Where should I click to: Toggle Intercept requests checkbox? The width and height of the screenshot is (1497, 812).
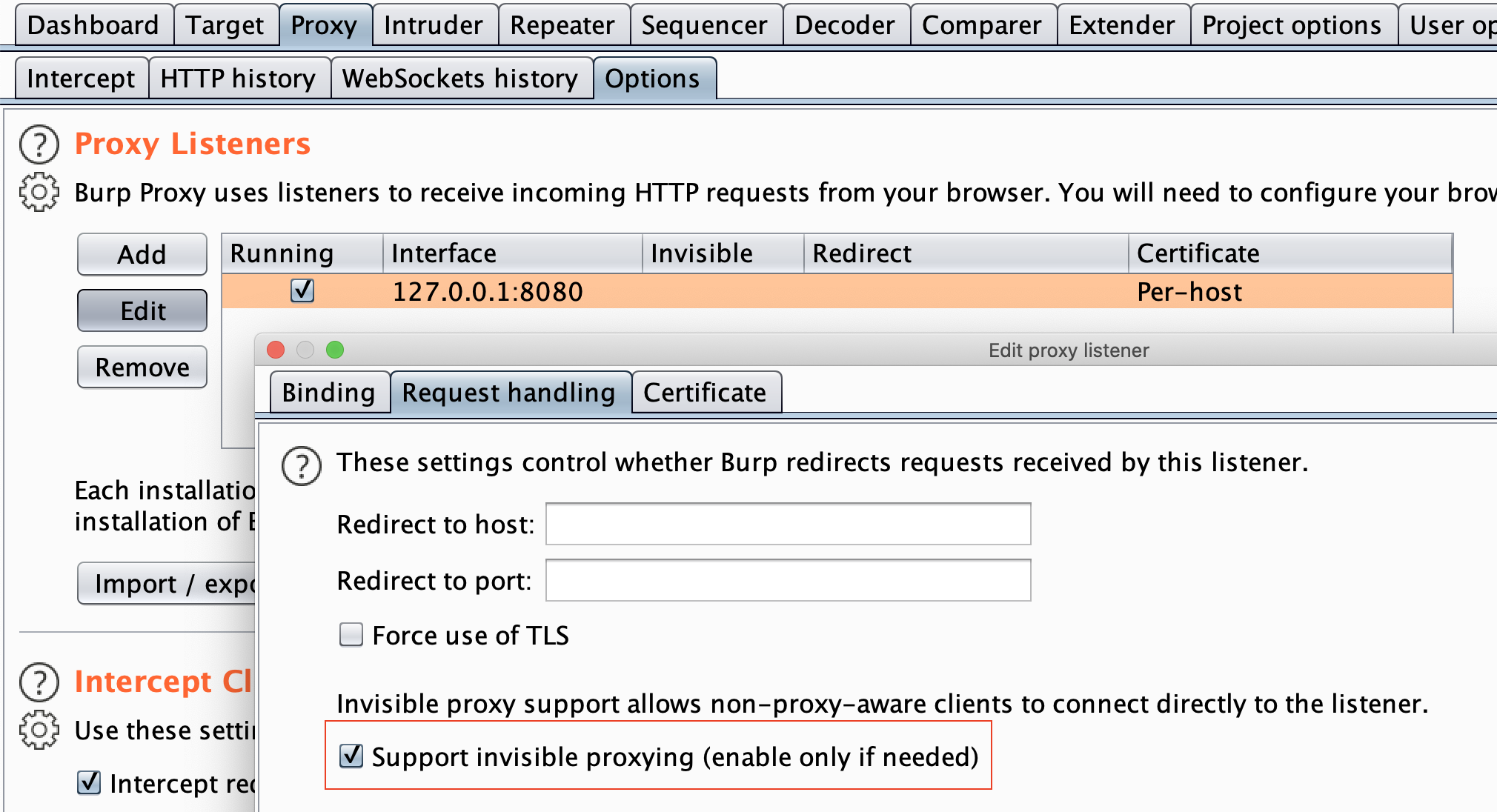89,782
